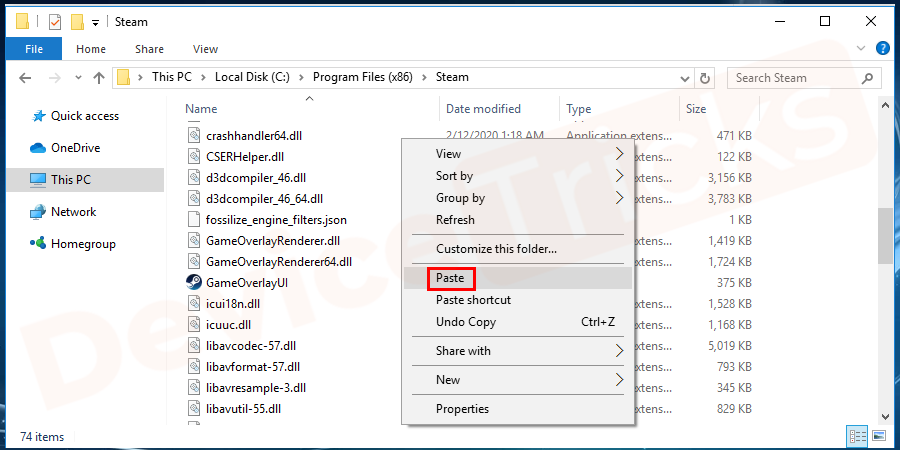Choose Paste from the context menu

click(518, 278)
